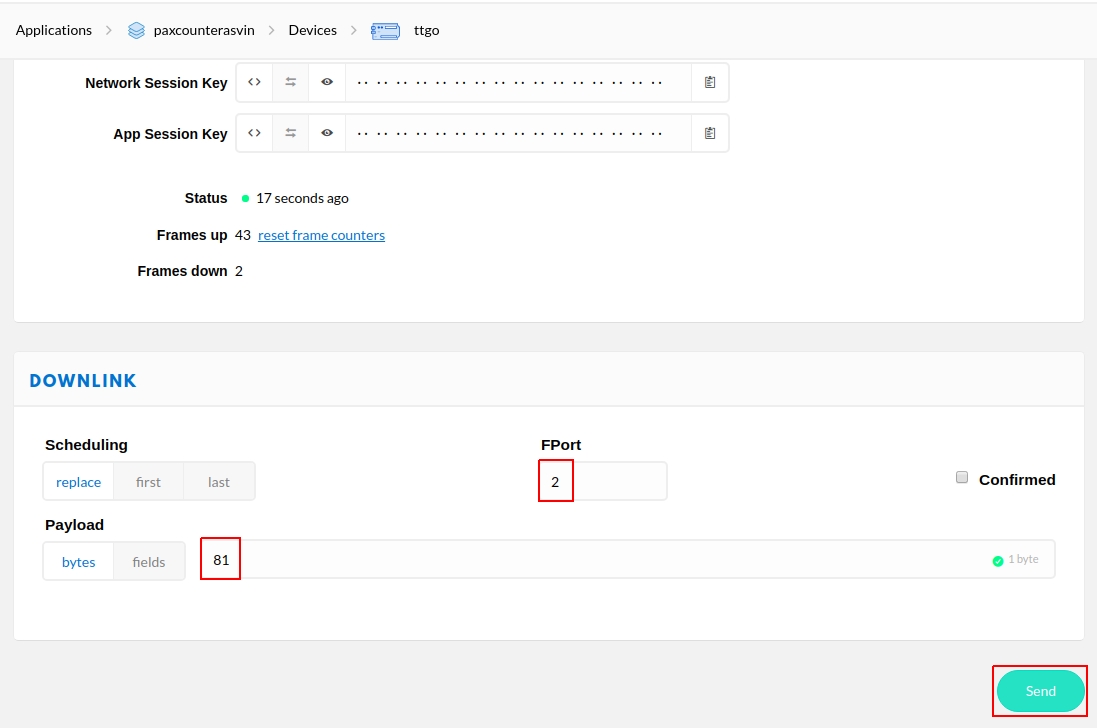Select the 'first' scheduling option

click(x=148, y=482)
